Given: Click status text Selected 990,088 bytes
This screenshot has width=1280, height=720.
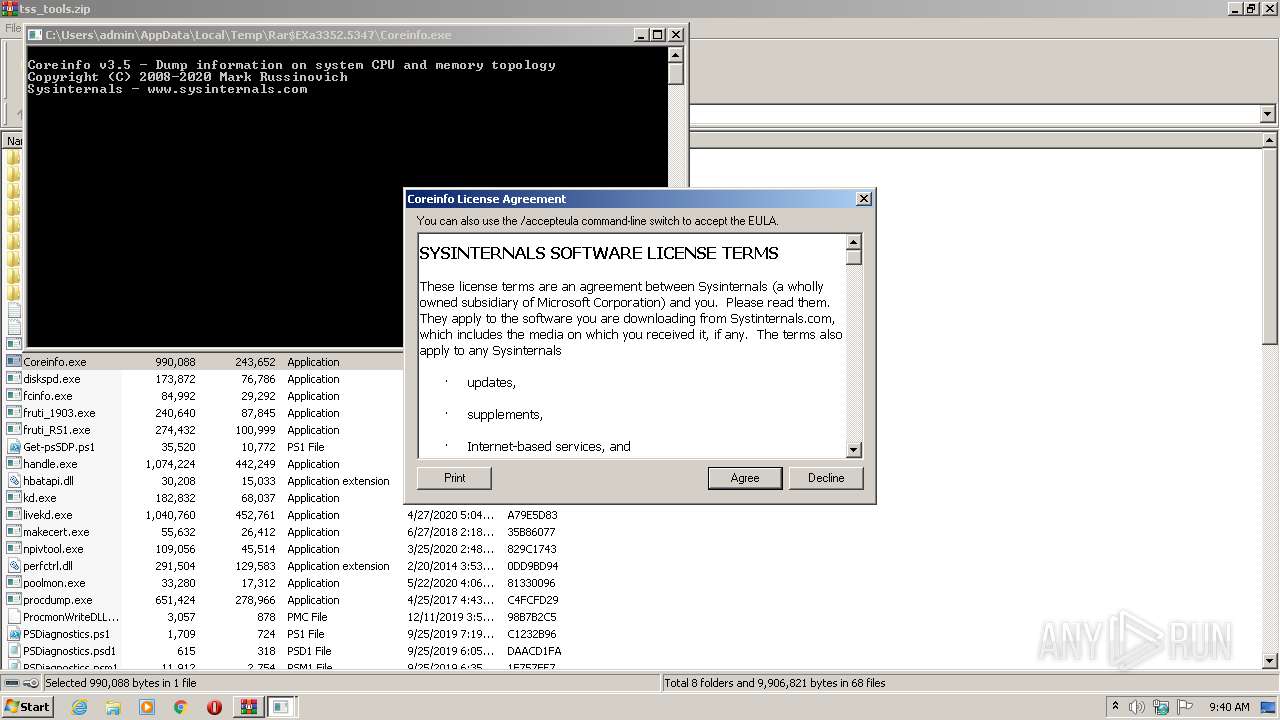Looking at the screenshot, I should click(120, 683).
